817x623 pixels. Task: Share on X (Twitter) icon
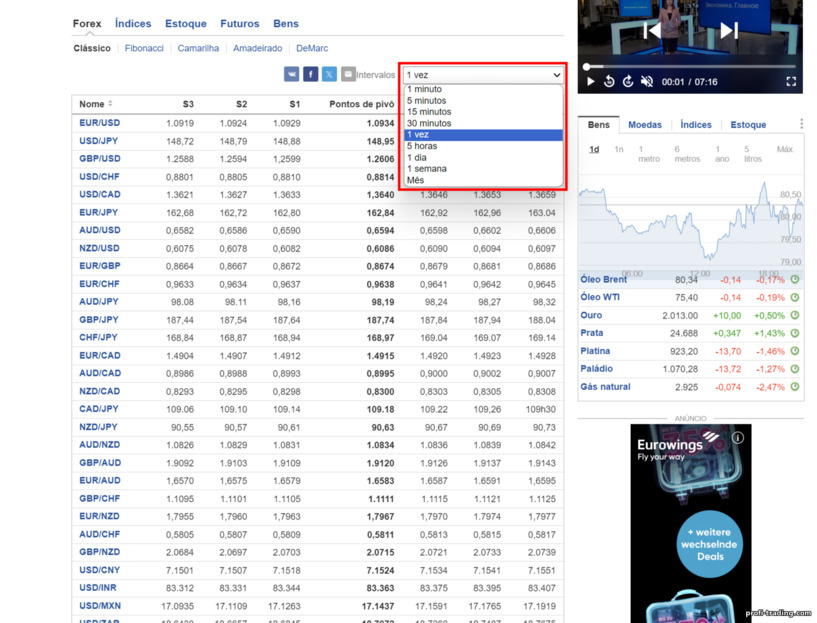[x=329, y=74]
